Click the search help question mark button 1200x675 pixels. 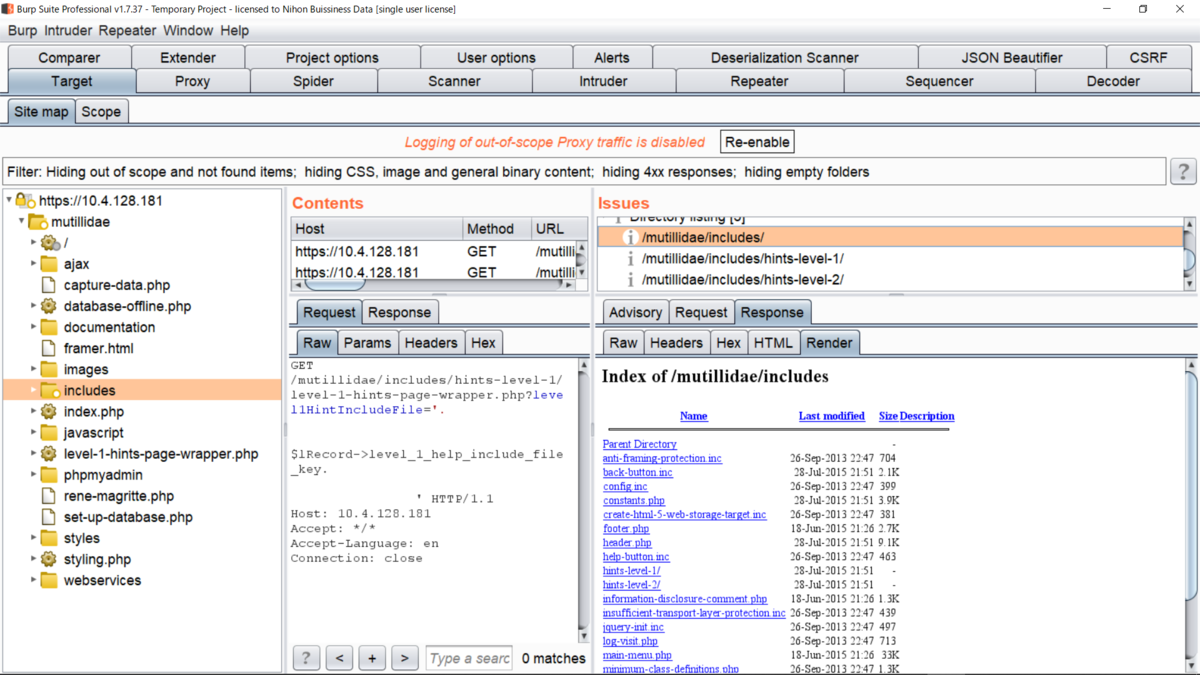[306, 658]
